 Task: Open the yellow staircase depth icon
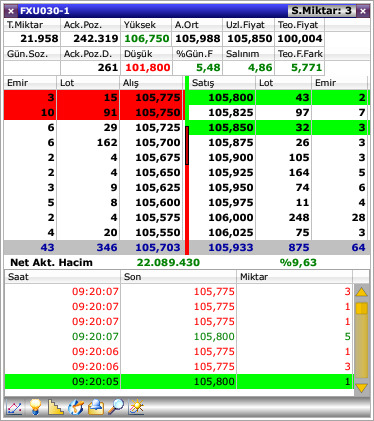pyautogui.click(x=56, y=407)
